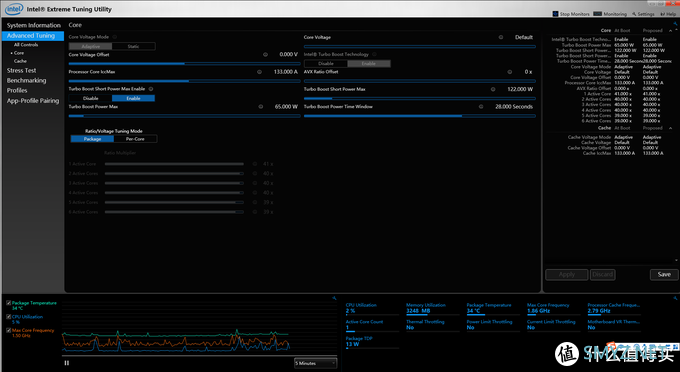This screenshot has width=680, height=372.
Task: Click summary panel scroll down arrow
Action: pos(677,261)
